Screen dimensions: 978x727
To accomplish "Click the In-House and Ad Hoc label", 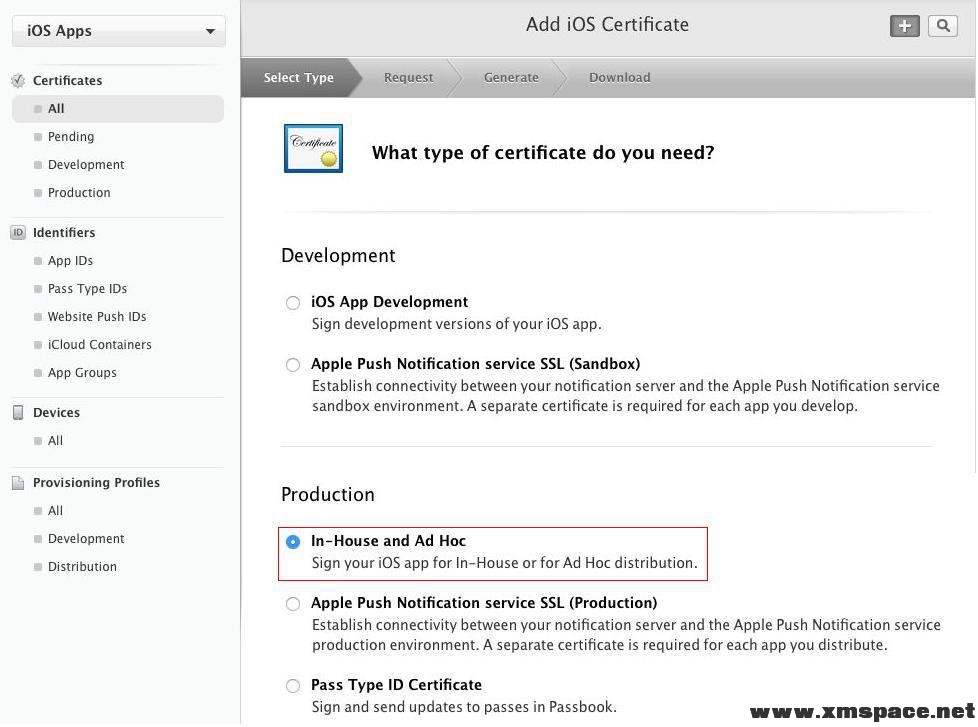I will point(389,541).
